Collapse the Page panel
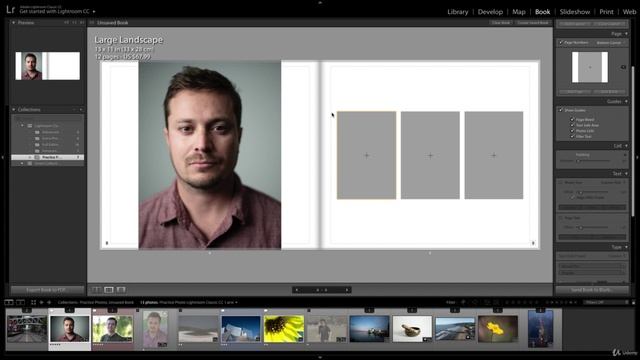The width and height of the screenshot is (640, 360). 626,34
